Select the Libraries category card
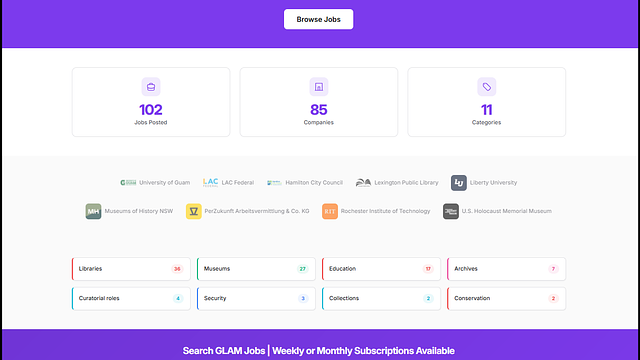Image resolution: width=640 pixels, height=360 pixels. [131, 269]
